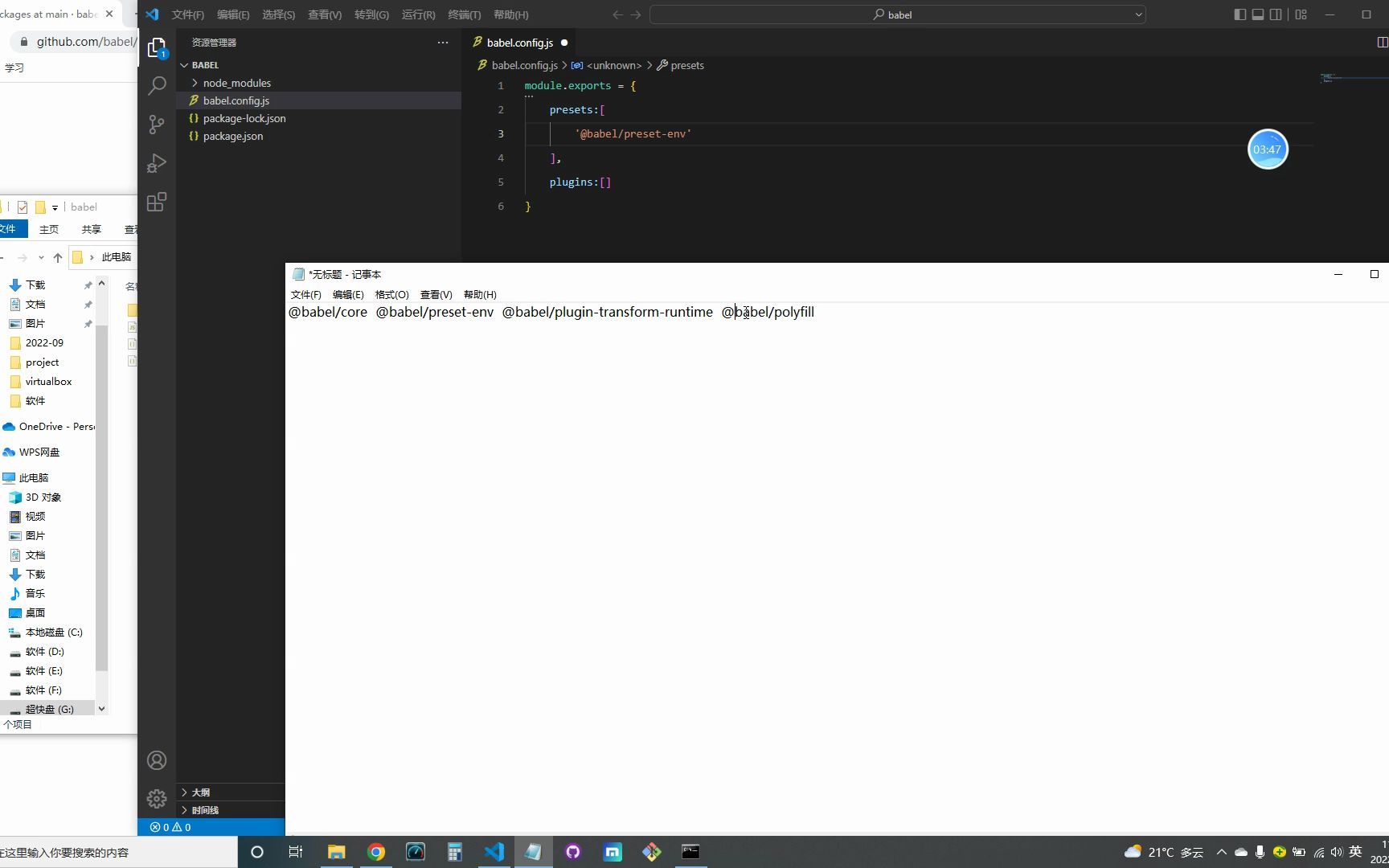This screenshot has width=1389, height=868.
Task: Open the Accounts icon in activity bar
Action: (157, 760)
